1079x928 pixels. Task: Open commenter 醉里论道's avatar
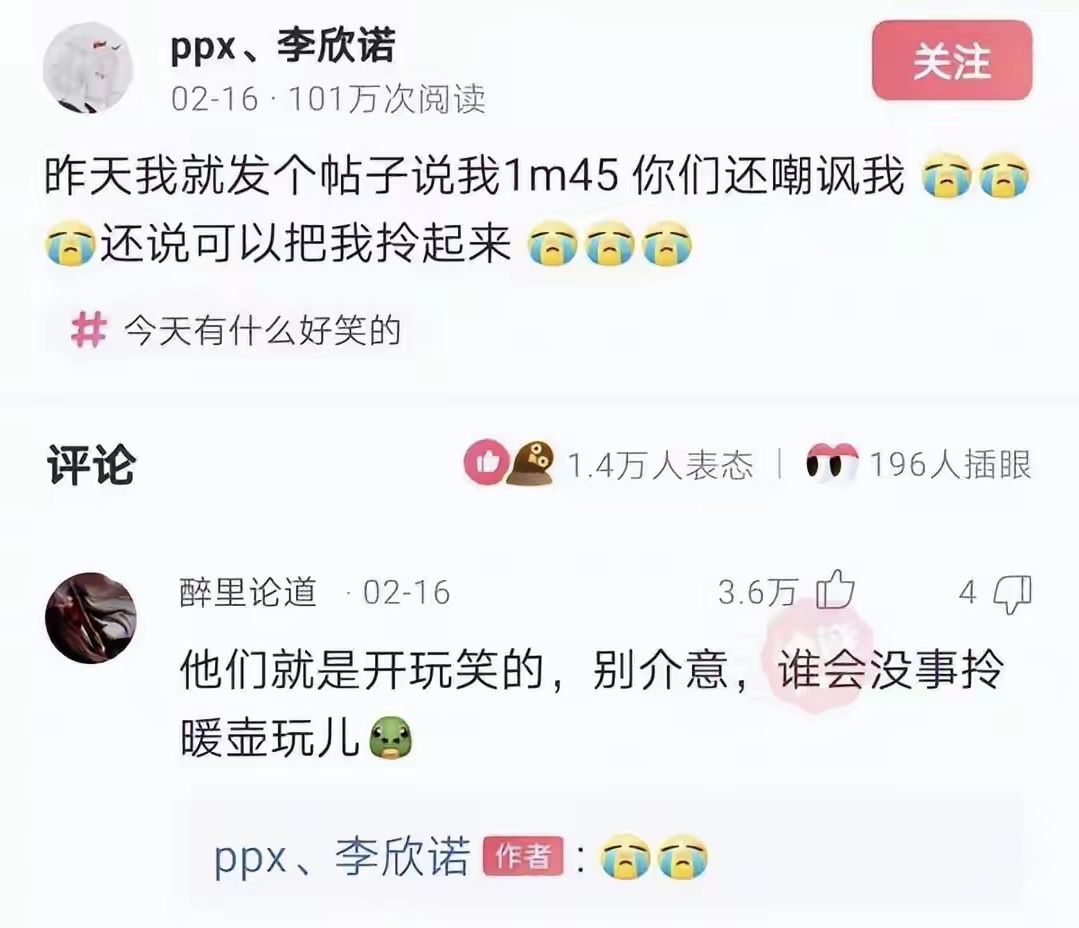point(91,618)
